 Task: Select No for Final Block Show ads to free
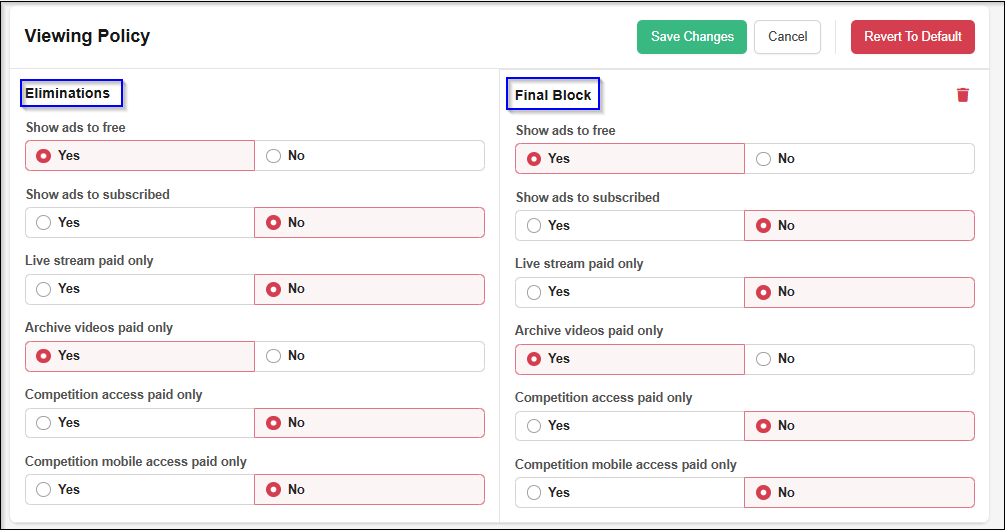click(764, 159)
